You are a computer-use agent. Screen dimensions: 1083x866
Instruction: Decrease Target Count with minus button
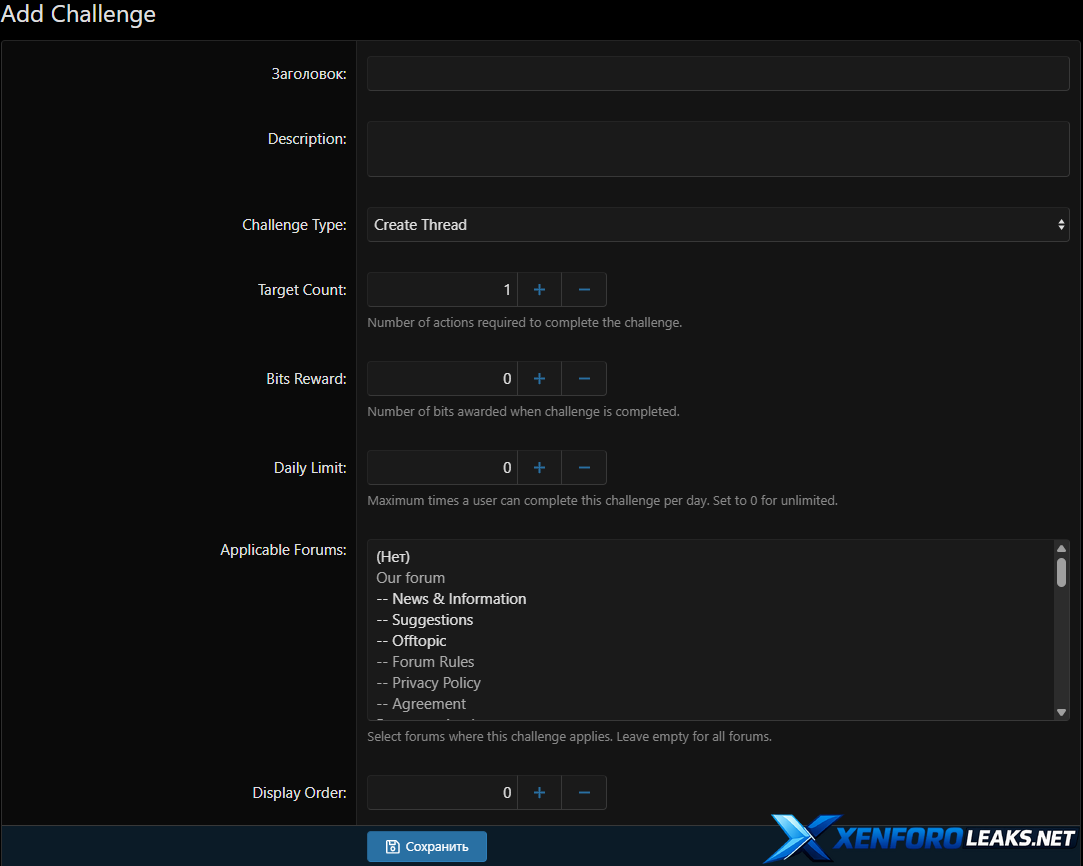coord(584,290)
